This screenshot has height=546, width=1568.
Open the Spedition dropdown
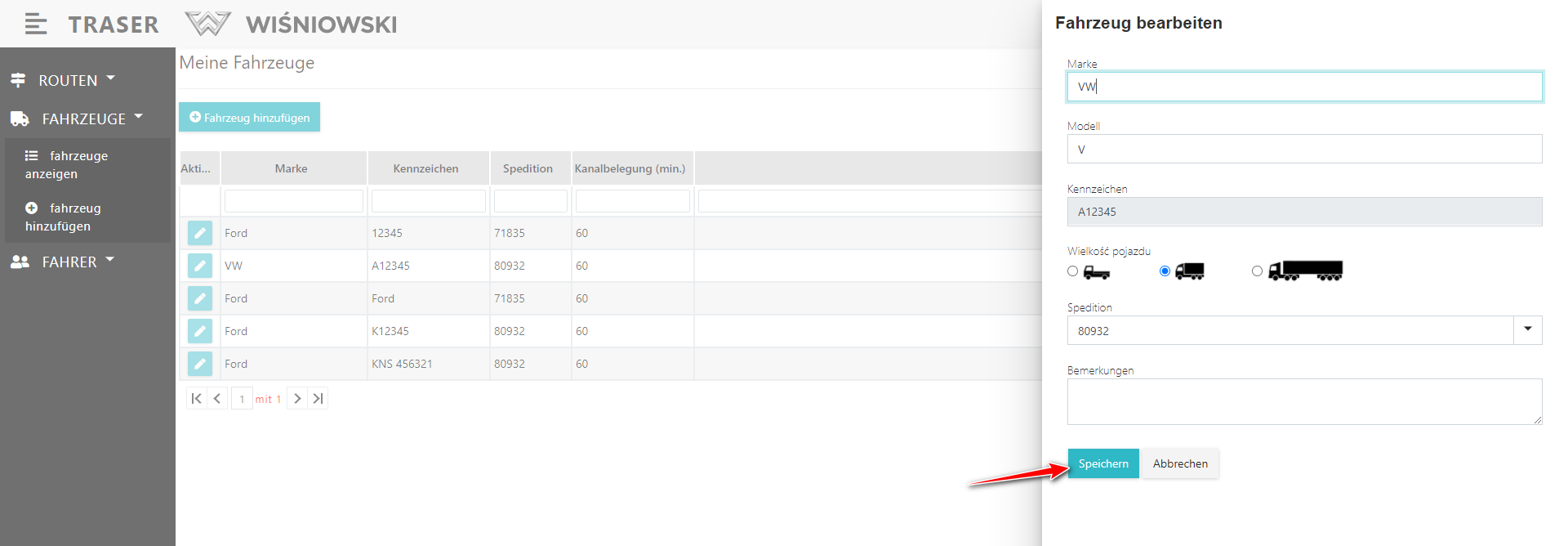[1527, 330]
